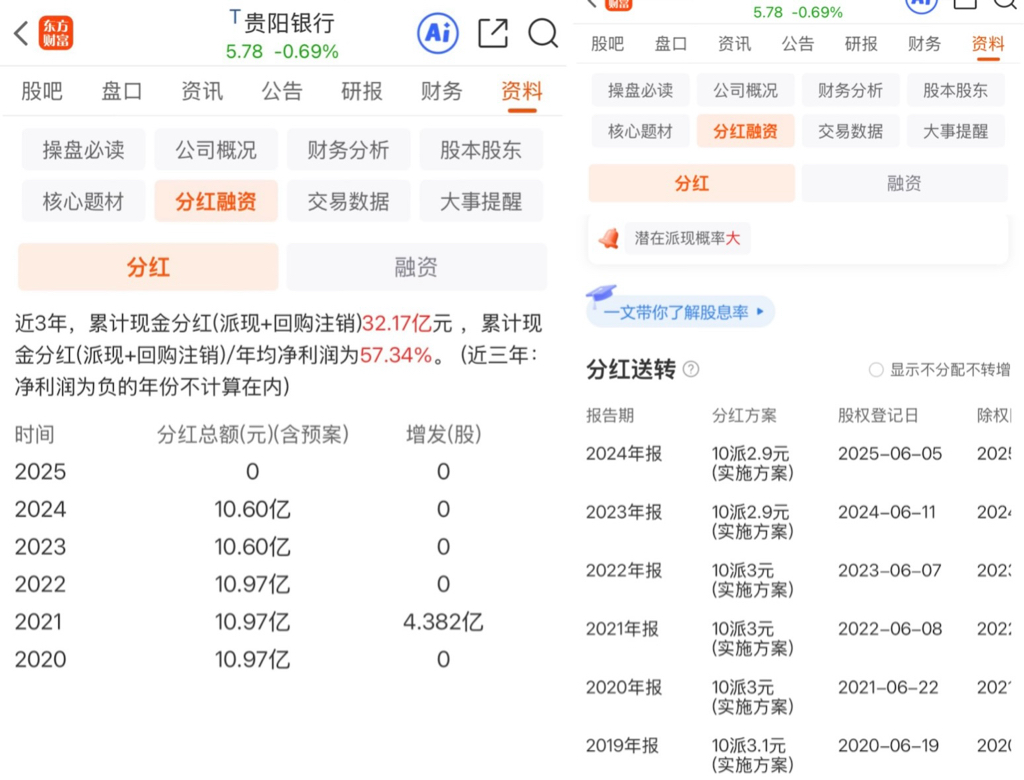The width and height of the screenshot is (1024, 780).
Task: Select 核心题材 in right panel
Action: click(641, 131)
